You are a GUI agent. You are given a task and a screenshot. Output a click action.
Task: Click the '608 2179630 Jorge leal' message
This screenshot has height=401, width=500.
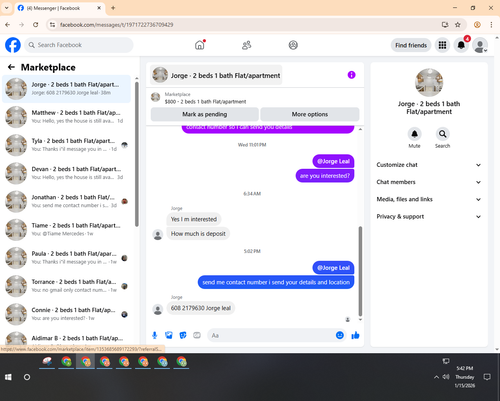[x=201, y=308]
